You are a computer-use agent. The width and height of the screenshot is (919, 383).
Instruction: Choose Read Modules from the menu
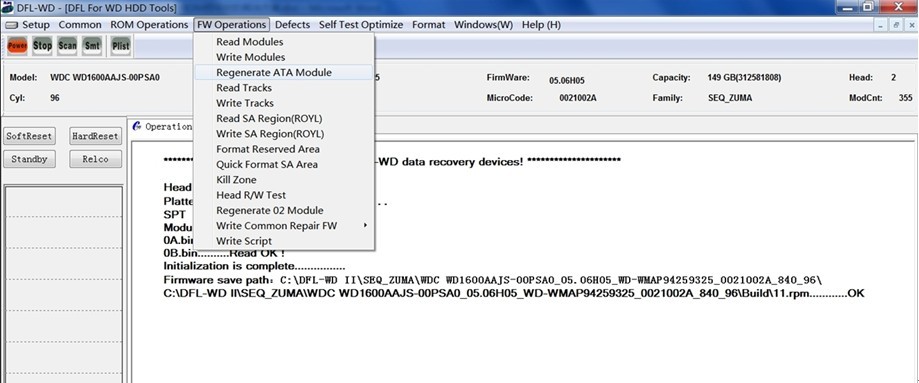(x=284, y=42)
